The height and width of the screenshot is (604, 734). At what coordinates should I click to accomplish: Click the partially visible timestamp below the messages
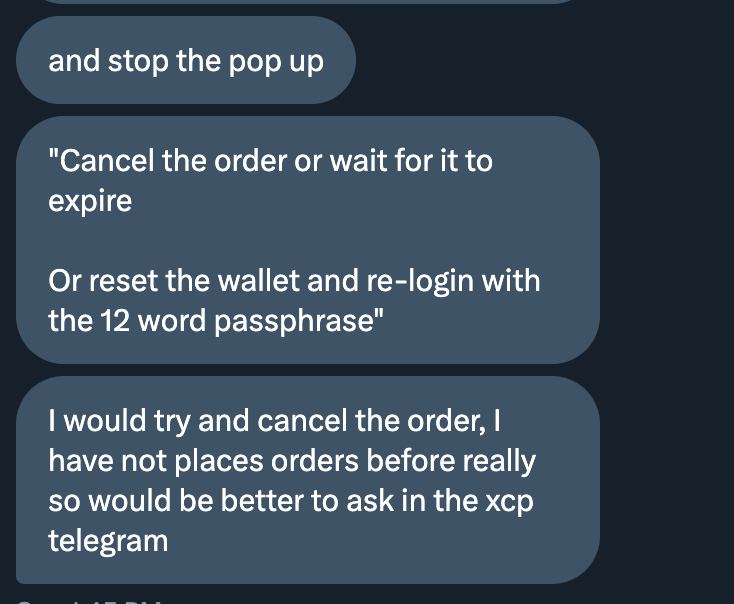click(x=89, y=600)
